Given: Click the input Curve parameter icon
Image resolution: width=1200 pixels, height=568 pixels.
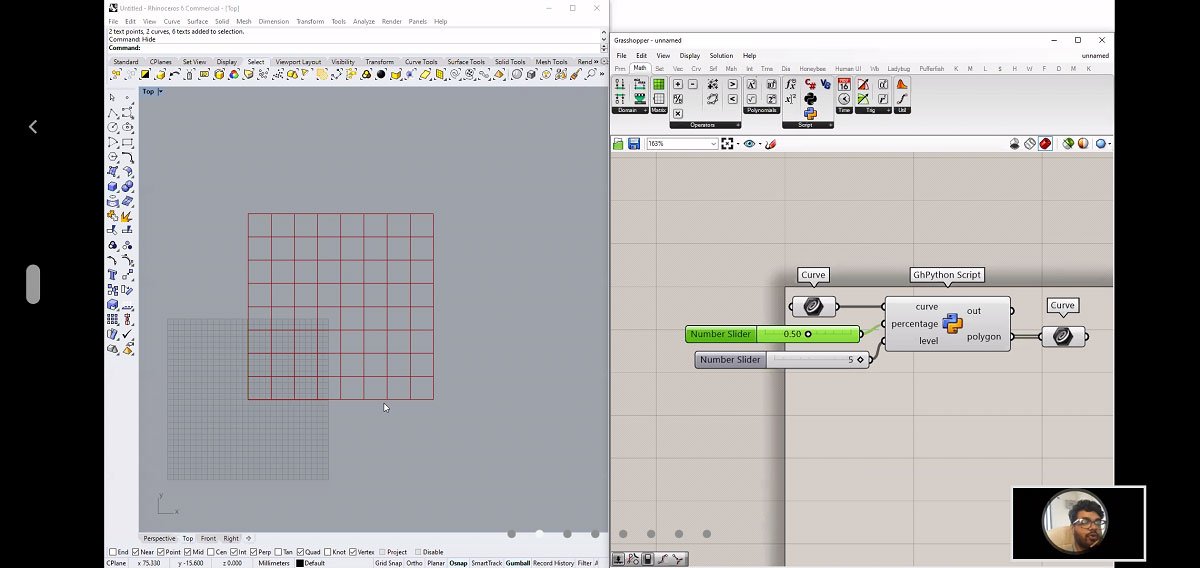Looking at the screenshot, I should point(813,307).
